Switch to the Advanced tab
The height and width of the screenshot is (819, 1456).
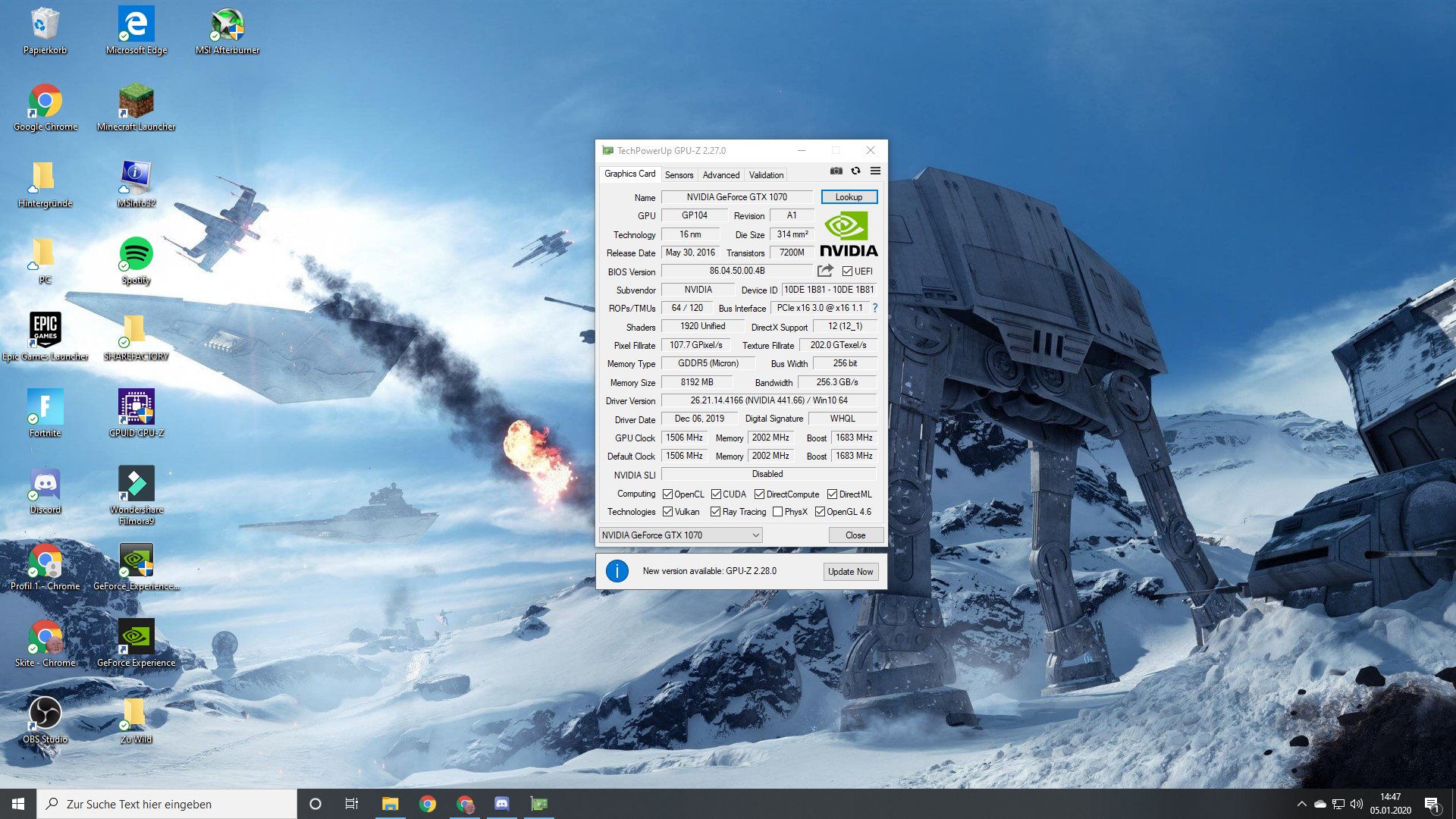(x=720, y=175)
